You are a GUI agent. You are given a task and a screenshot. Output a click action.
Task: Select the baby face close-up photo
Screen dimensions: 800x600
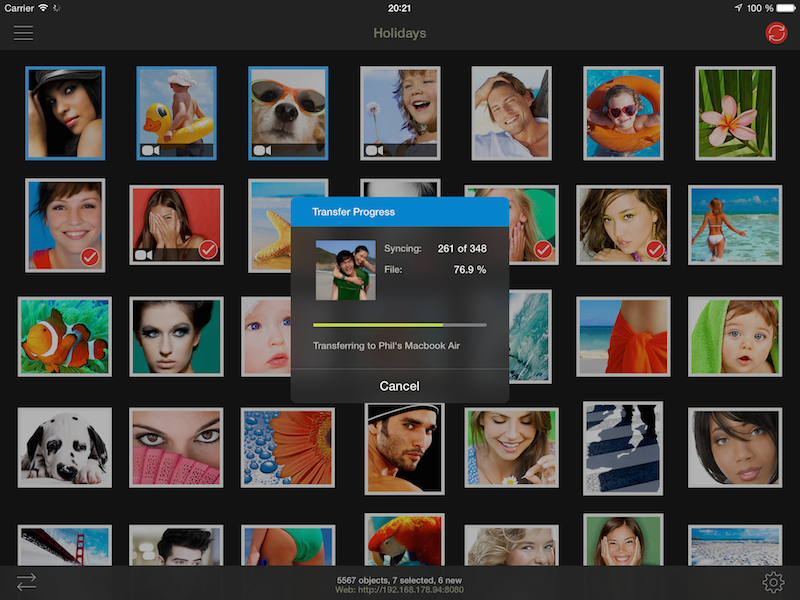pos(266,337)
